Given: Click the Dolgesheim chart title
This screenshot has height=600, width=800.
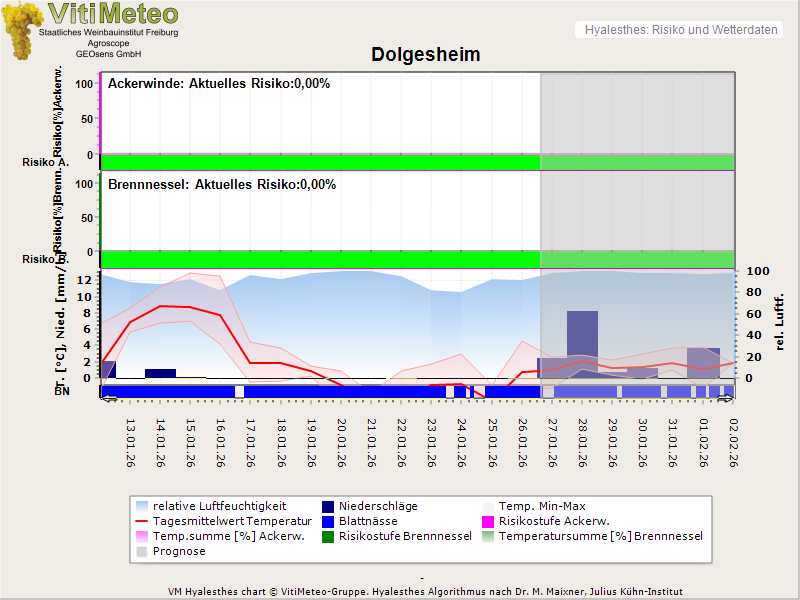Looking at the screenshot, I should 426,55.
